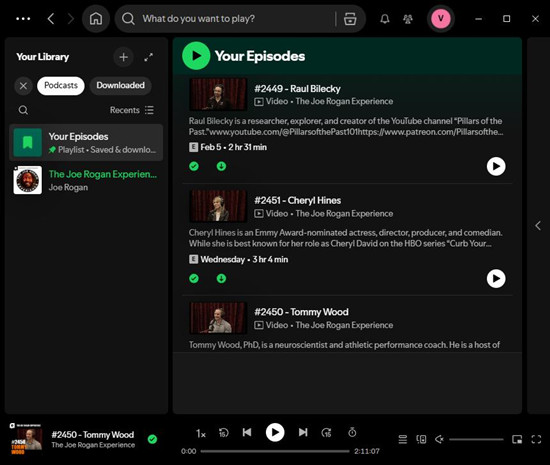The width and height of the screenshot is (550, 465).
Task: Toggle the Podcasts filter chip
Action: click(x=61, y=86)
